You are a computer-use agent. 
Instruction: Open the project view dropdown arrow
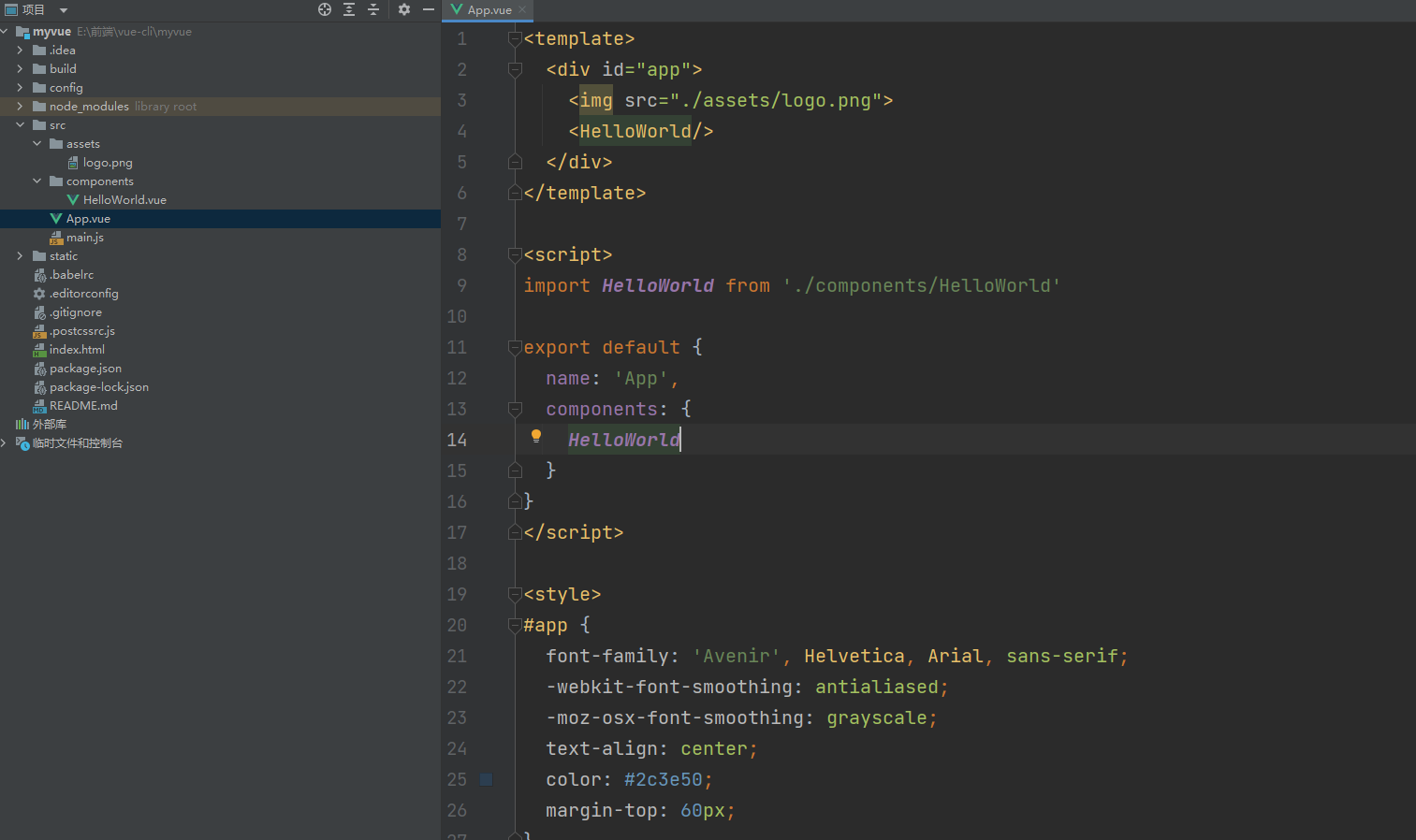[x=64, y=10]
